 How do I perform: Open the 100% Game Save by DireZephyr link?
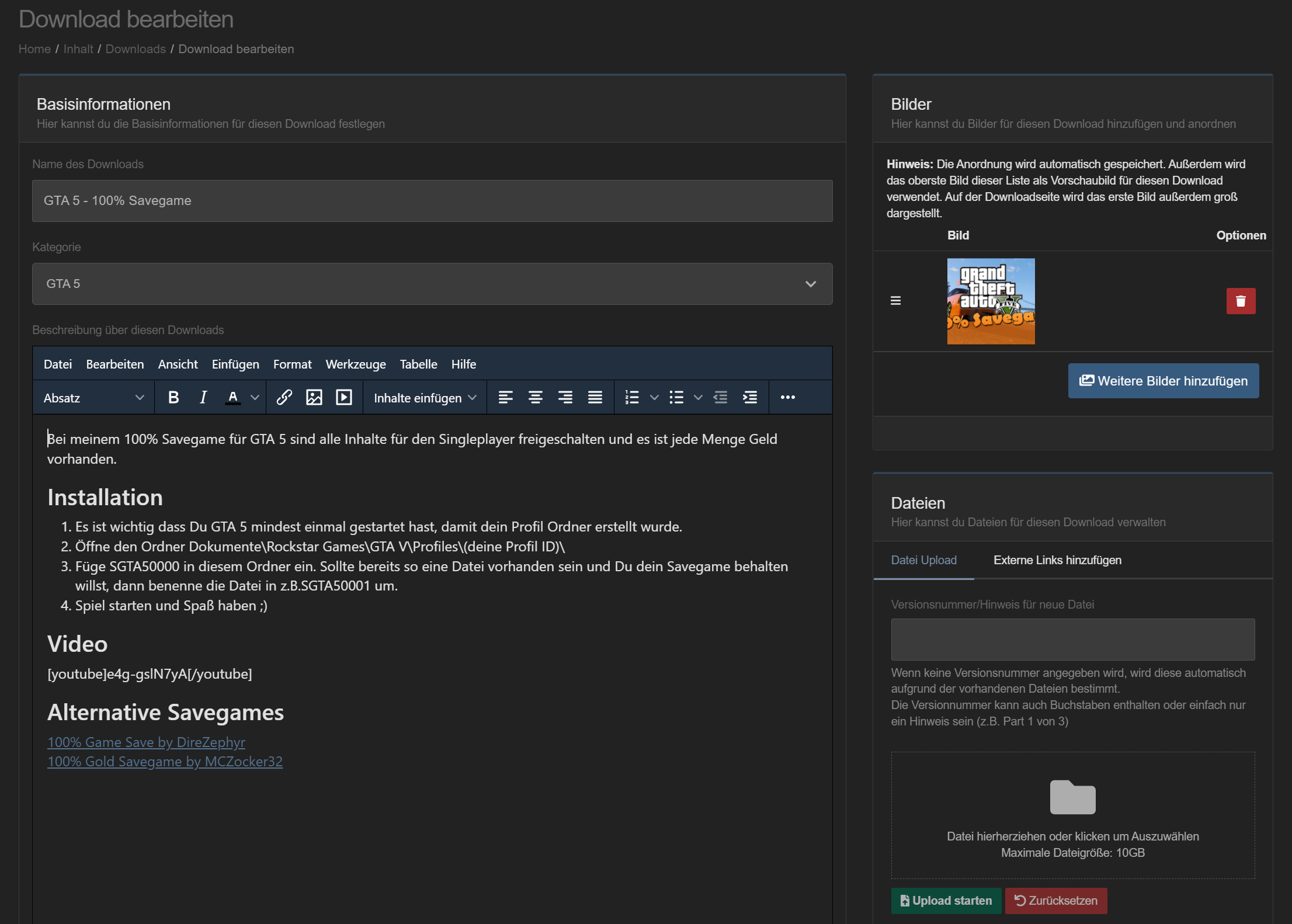[x=146, y=742]
